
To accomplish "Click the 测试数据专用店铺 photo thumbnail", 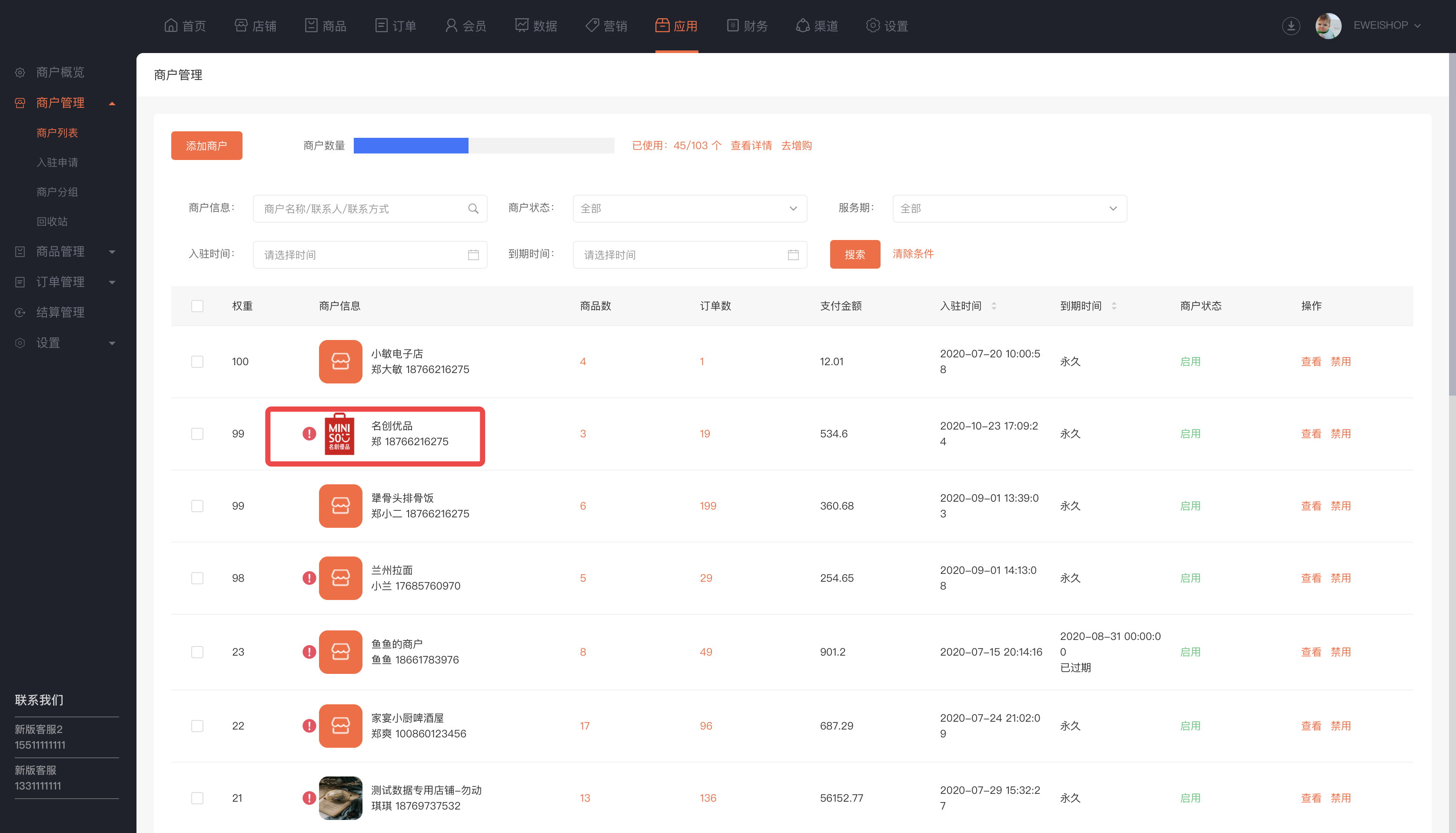I will 340,797.
